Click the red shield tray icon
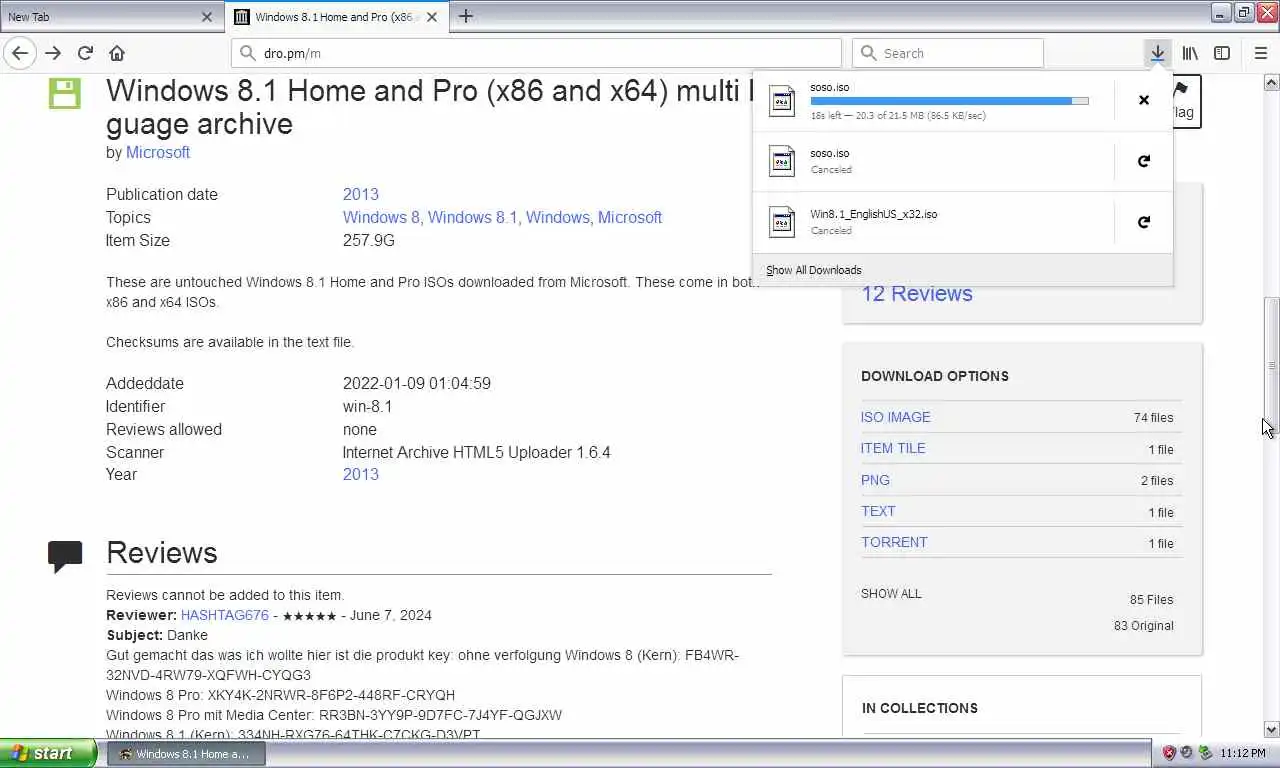Viewport: 1280px width, 768px height. click(x=1169, y=753)
